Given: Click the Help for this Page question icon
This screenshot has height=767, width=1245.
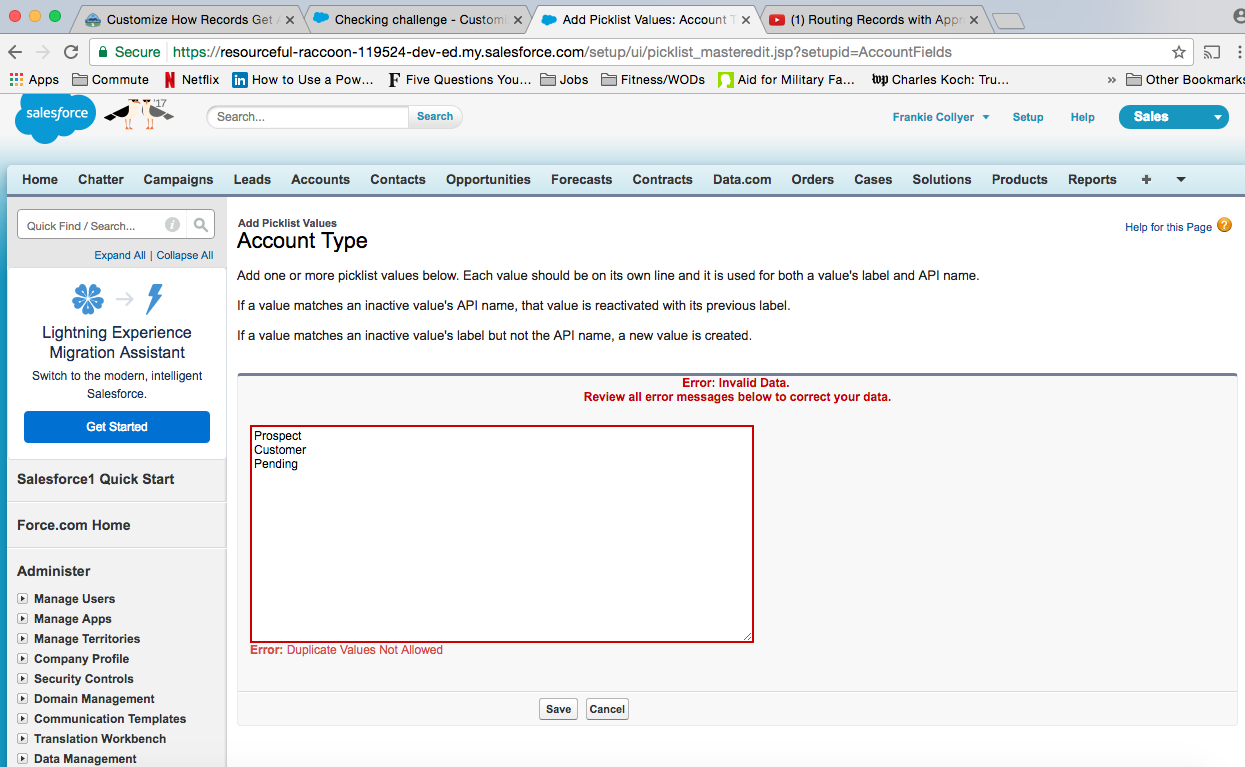Looking at the screenshot, I should [1224, 226].
